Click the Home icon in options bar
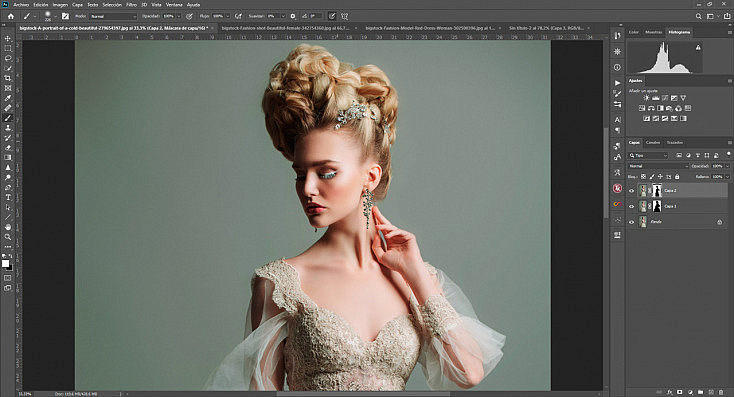734x397 pixels. click(x=11, y=16)
